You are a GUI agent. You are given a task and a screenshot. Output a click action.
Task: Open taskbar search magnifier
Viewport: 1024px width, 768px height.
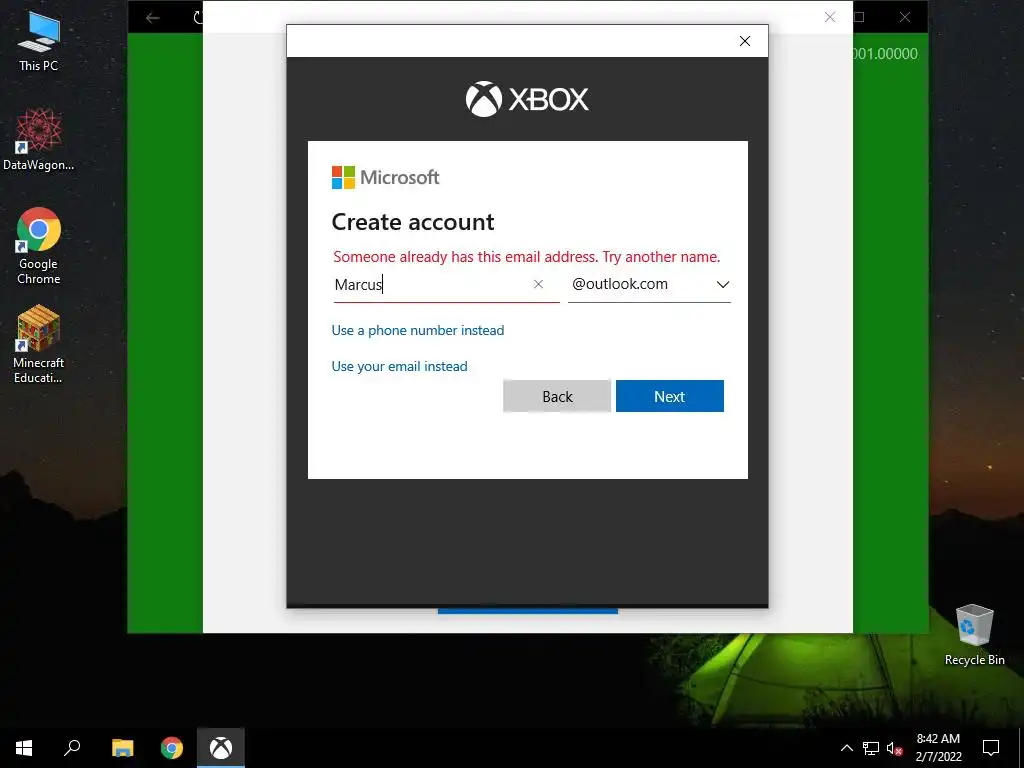[x=72, y=748]
